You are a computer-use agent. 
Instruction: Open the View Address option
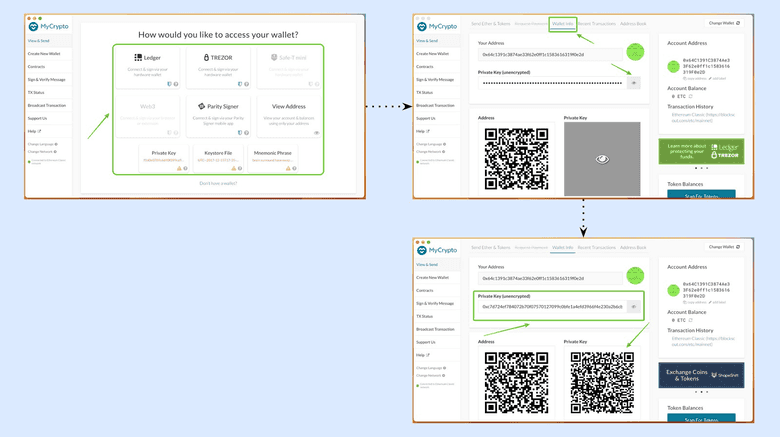(288, 111)
